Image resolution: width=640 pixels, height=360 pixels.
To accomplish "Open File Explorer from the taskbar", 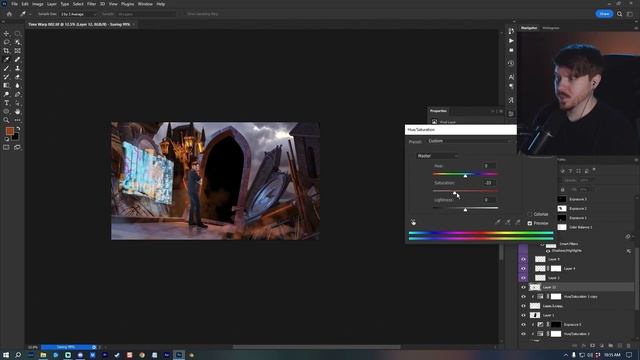I will pyautogui.click(x=43, y=355).
